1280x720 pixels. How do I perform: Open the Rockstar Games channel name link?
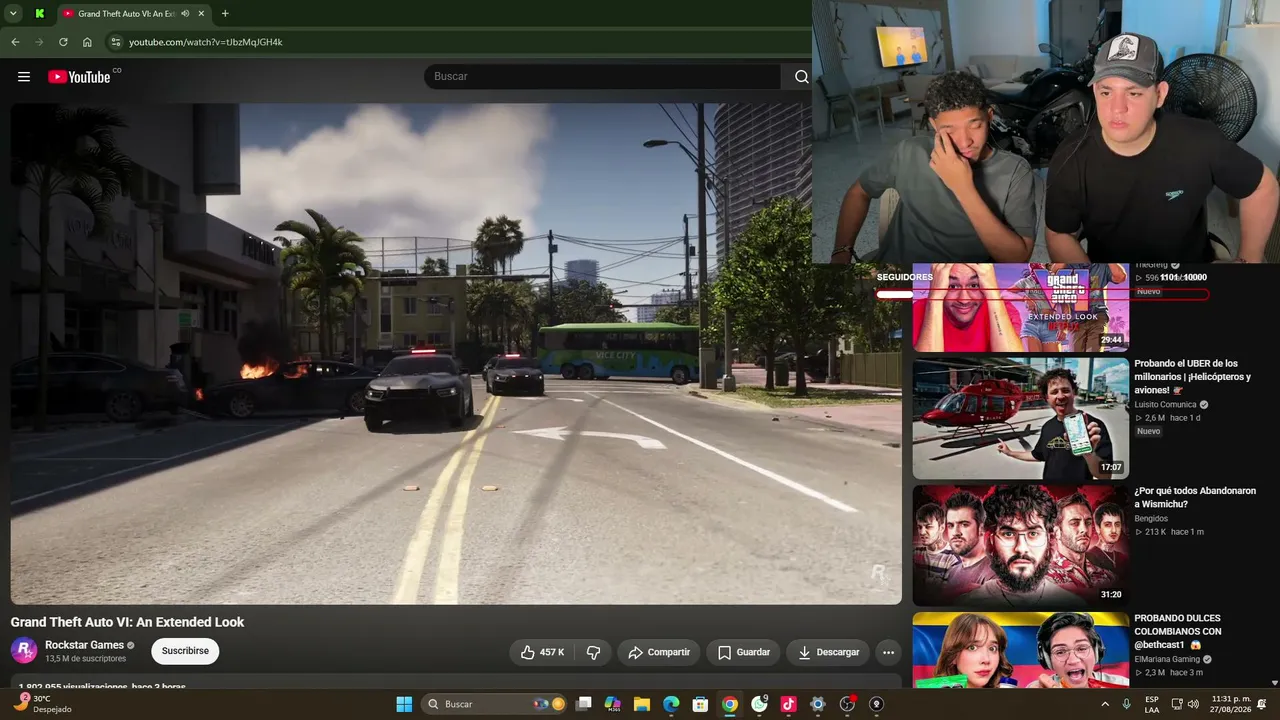tap(84, 645)
